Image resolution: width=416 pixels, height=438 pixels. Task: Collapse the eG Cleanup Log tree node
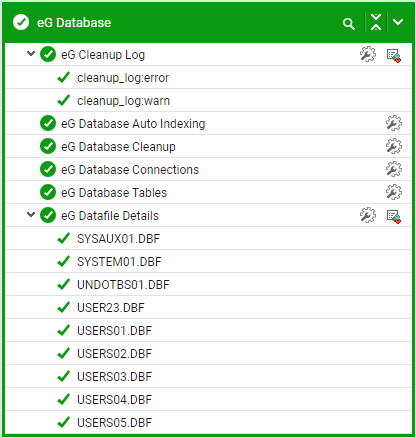[31, 53]
